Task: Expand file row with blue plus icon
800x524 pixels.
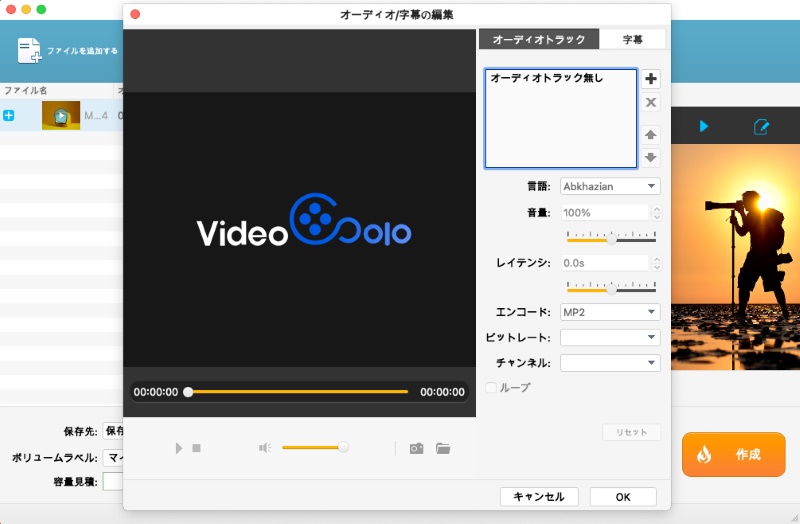Action: pos(9,115)
